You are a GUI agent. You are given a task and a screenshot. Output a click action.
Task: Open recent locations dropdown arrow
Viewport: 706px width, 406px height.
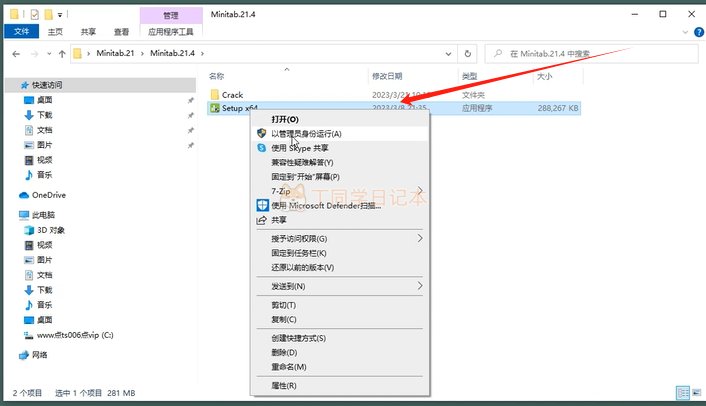[x=49, y=54]
